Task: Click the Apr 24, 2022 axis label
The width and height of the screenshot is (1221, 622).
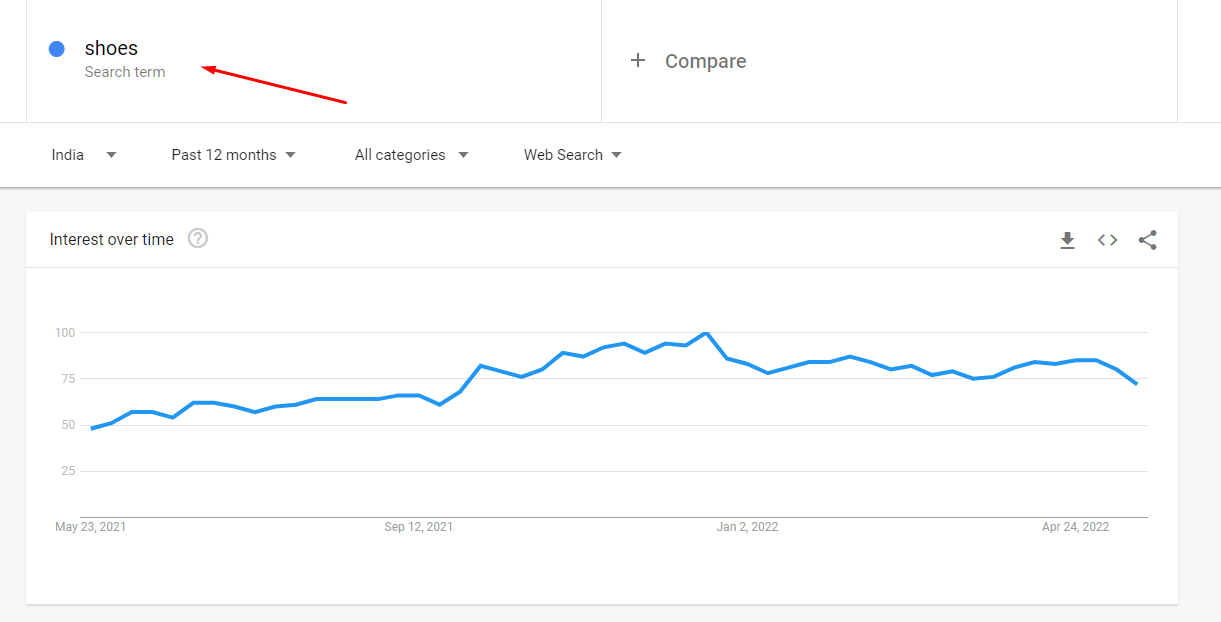Action: [1076, 527]
